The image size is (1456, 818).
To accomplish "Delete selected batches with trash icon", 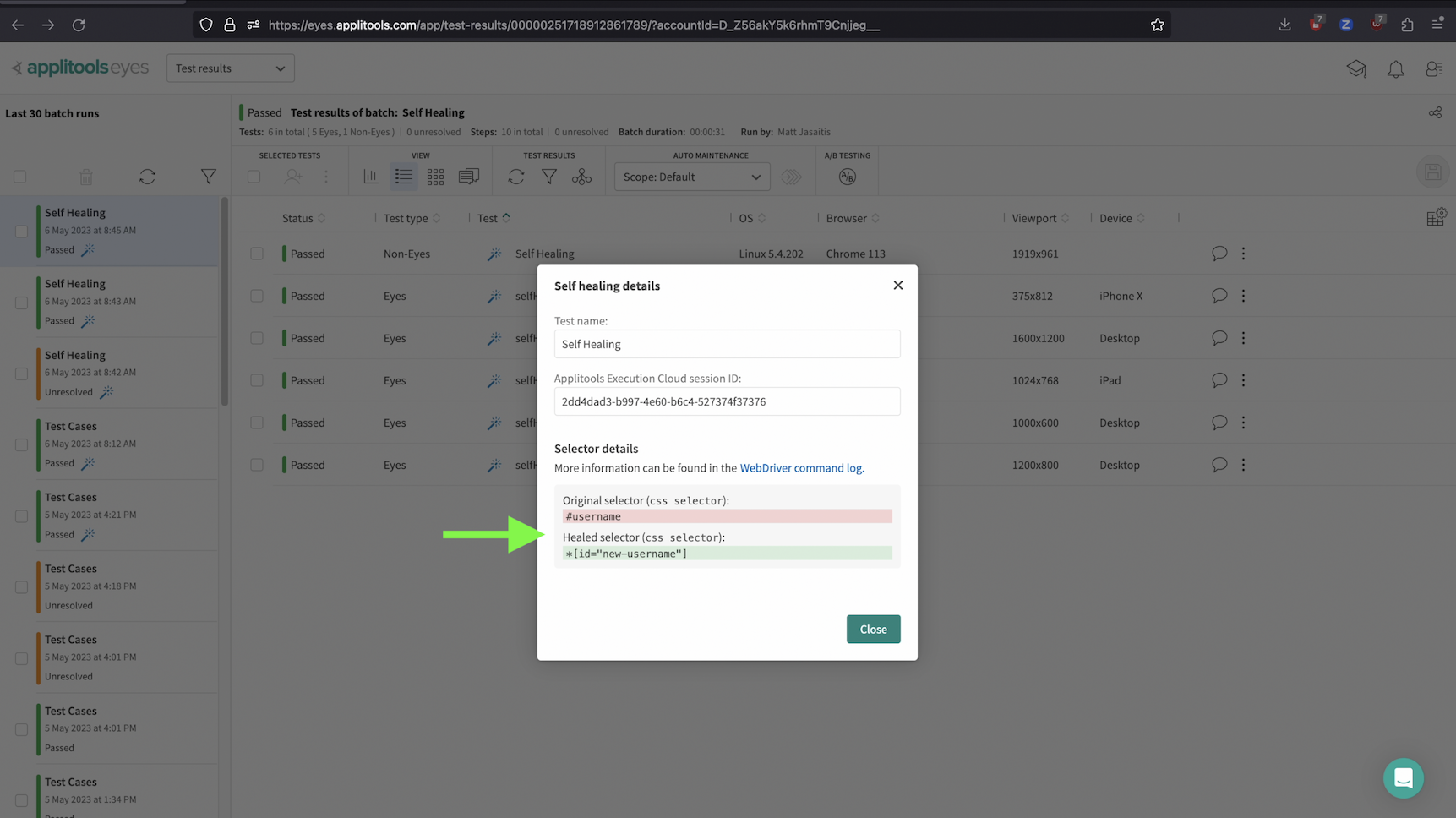I will (86, 177).
